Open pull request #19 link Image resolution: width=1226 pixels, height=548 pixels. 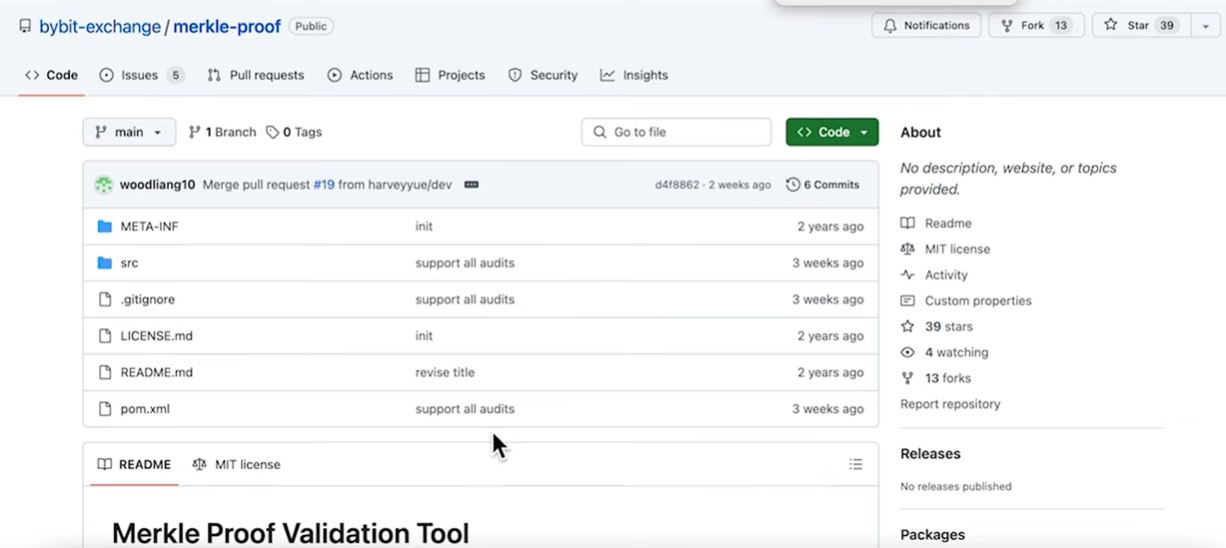(324, 185)
